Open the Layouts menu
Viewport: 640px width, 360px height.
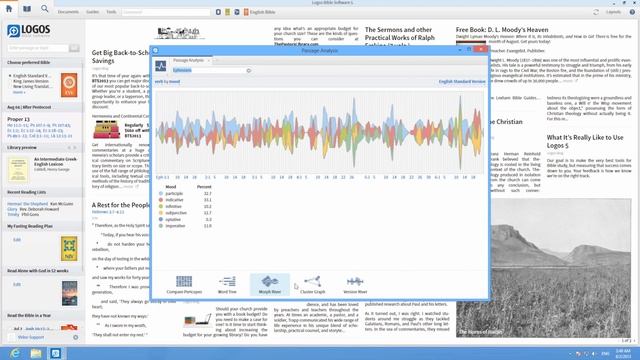point(613,12)
